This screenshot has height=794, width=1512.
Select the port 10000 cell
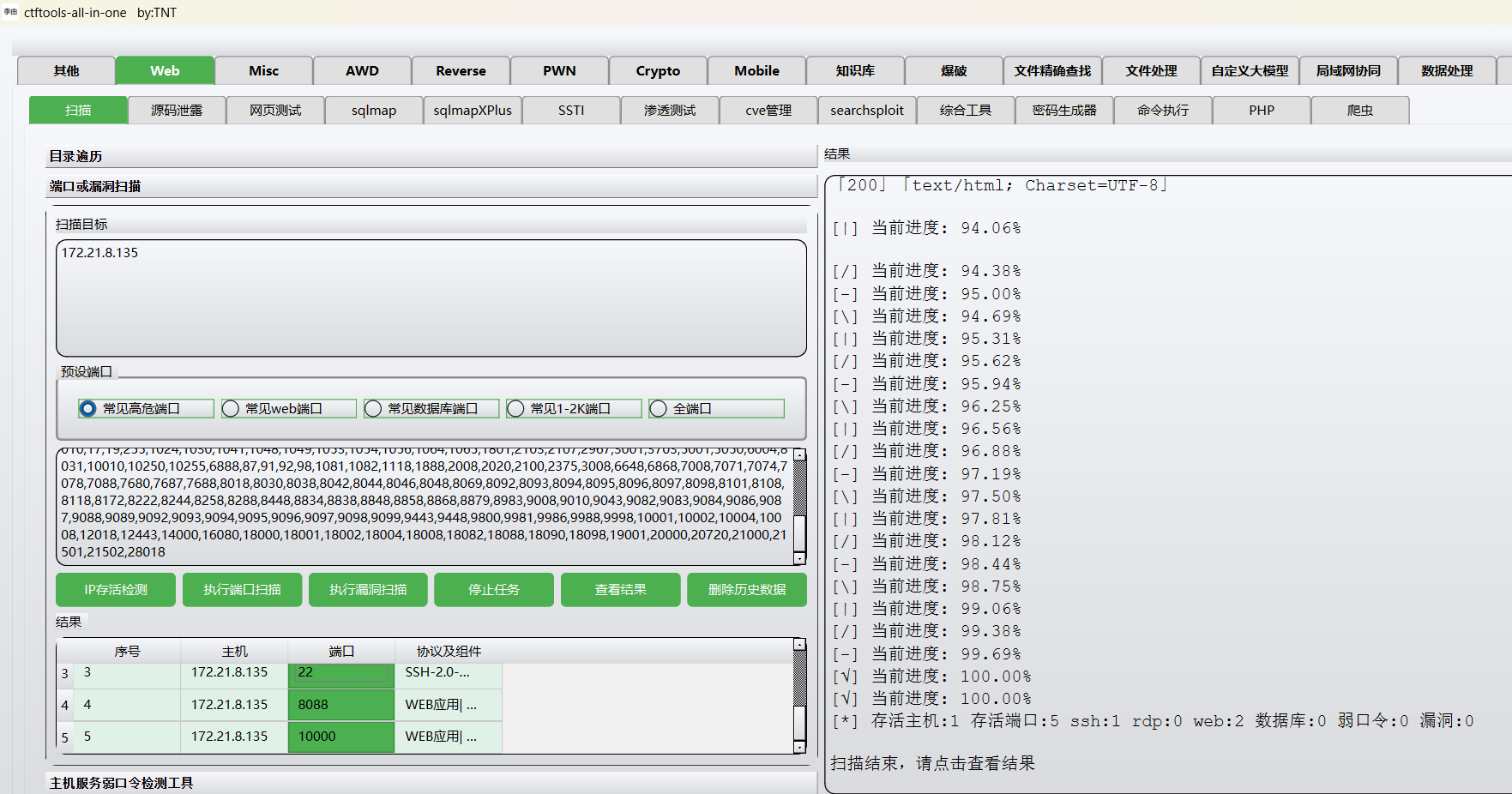[341, 737]
